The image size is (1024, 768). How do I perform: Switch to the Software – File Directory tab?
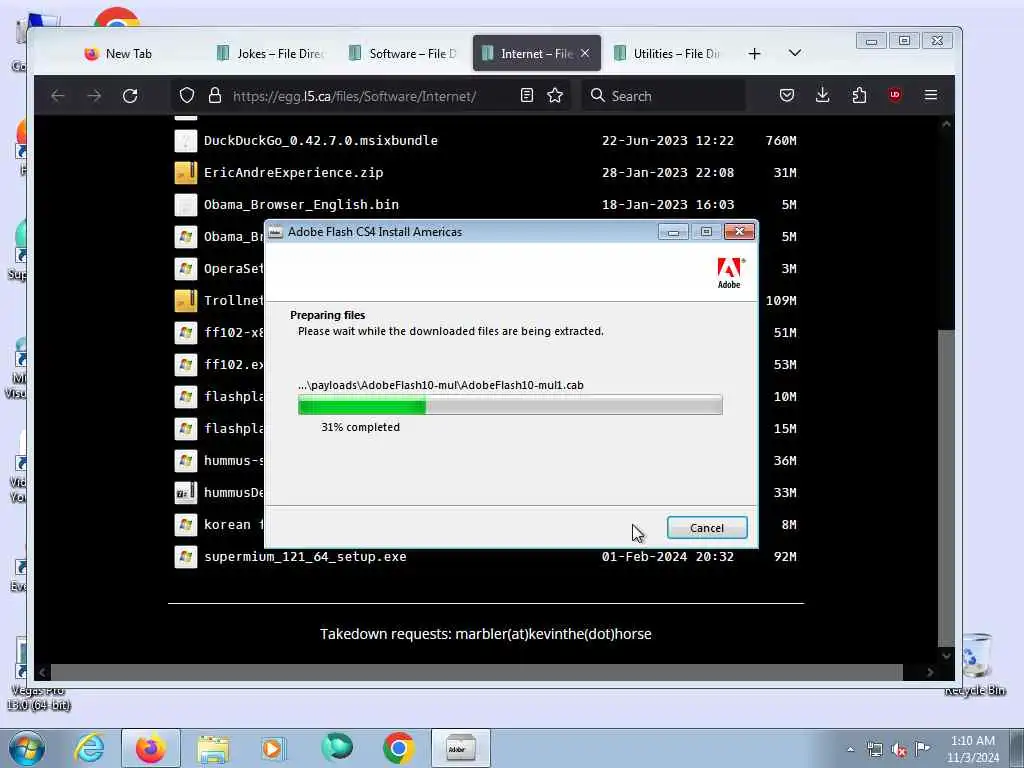coord(403,54)
